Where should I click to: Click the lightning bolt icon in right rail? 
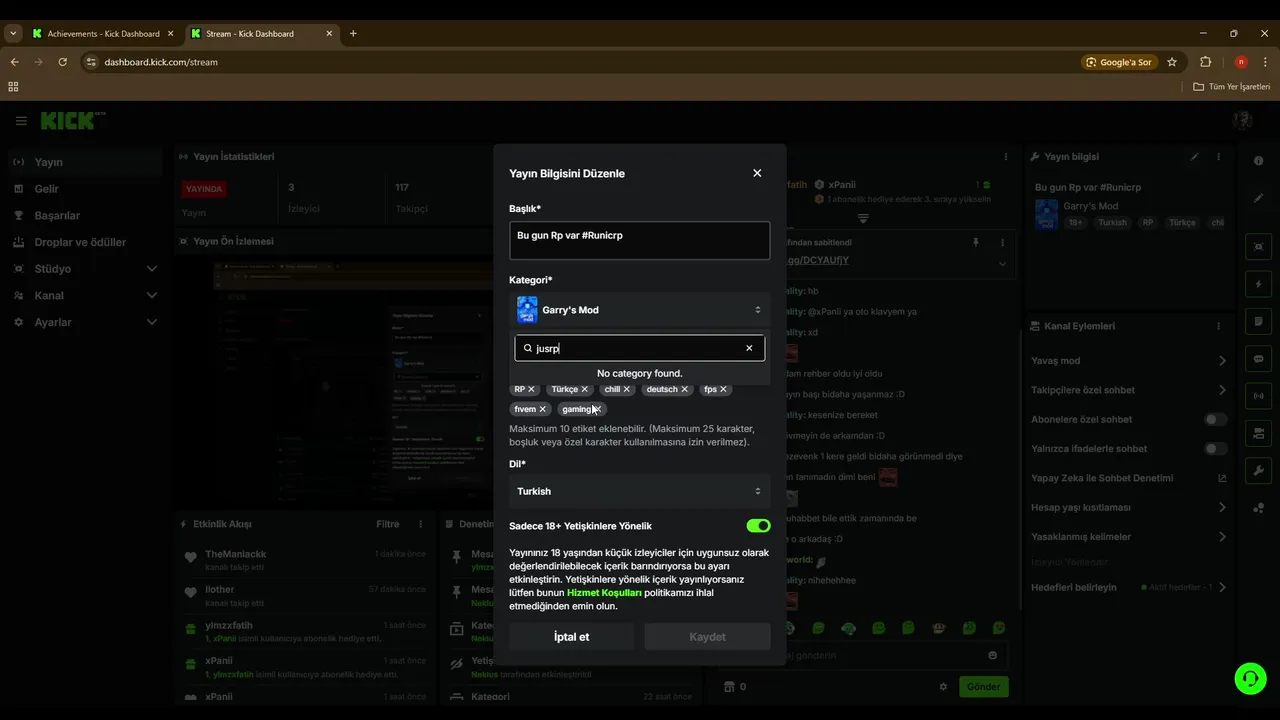1259,284
